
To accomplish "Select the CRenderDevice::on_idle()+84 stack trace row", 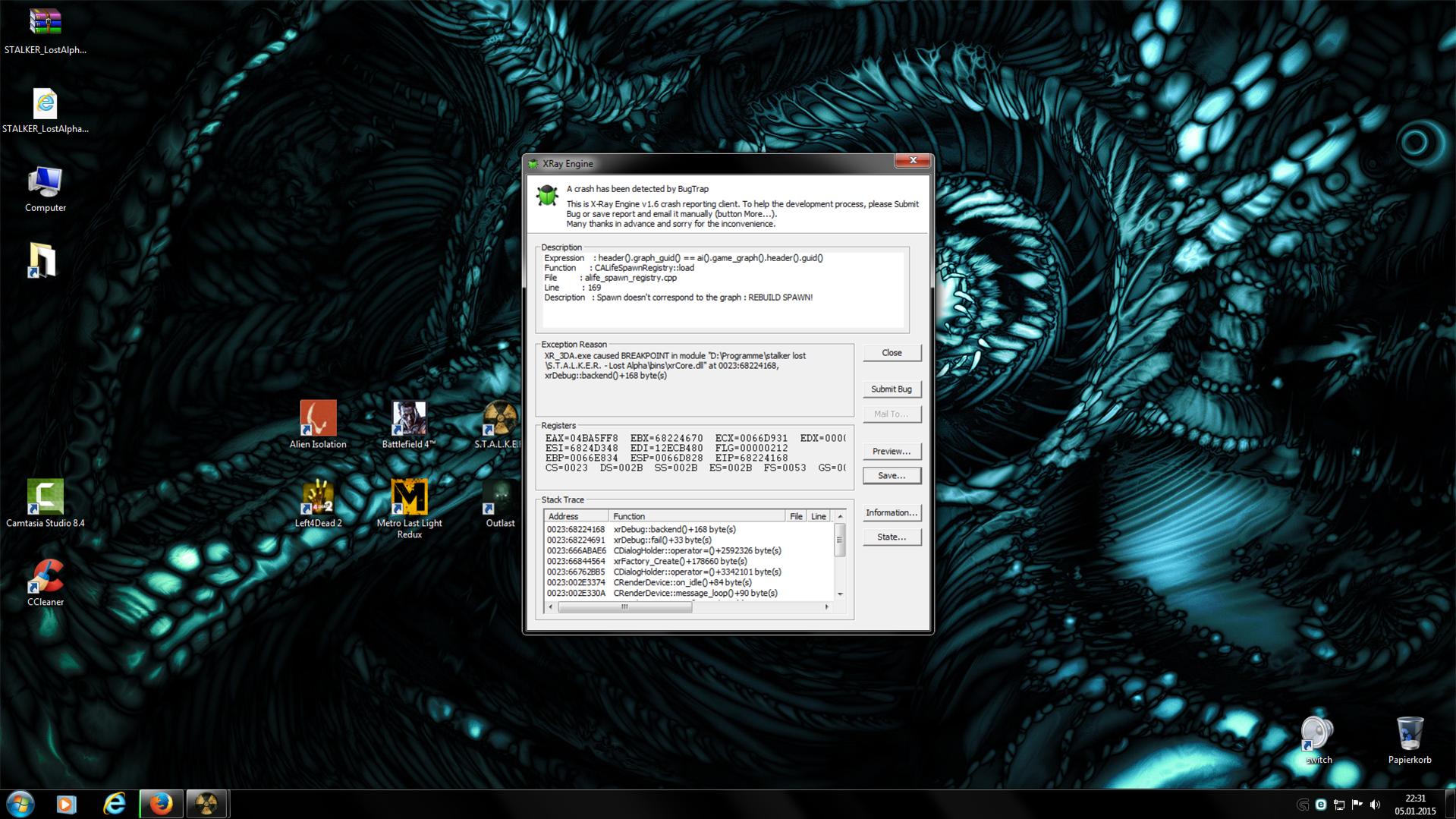I will coord(688,583).
